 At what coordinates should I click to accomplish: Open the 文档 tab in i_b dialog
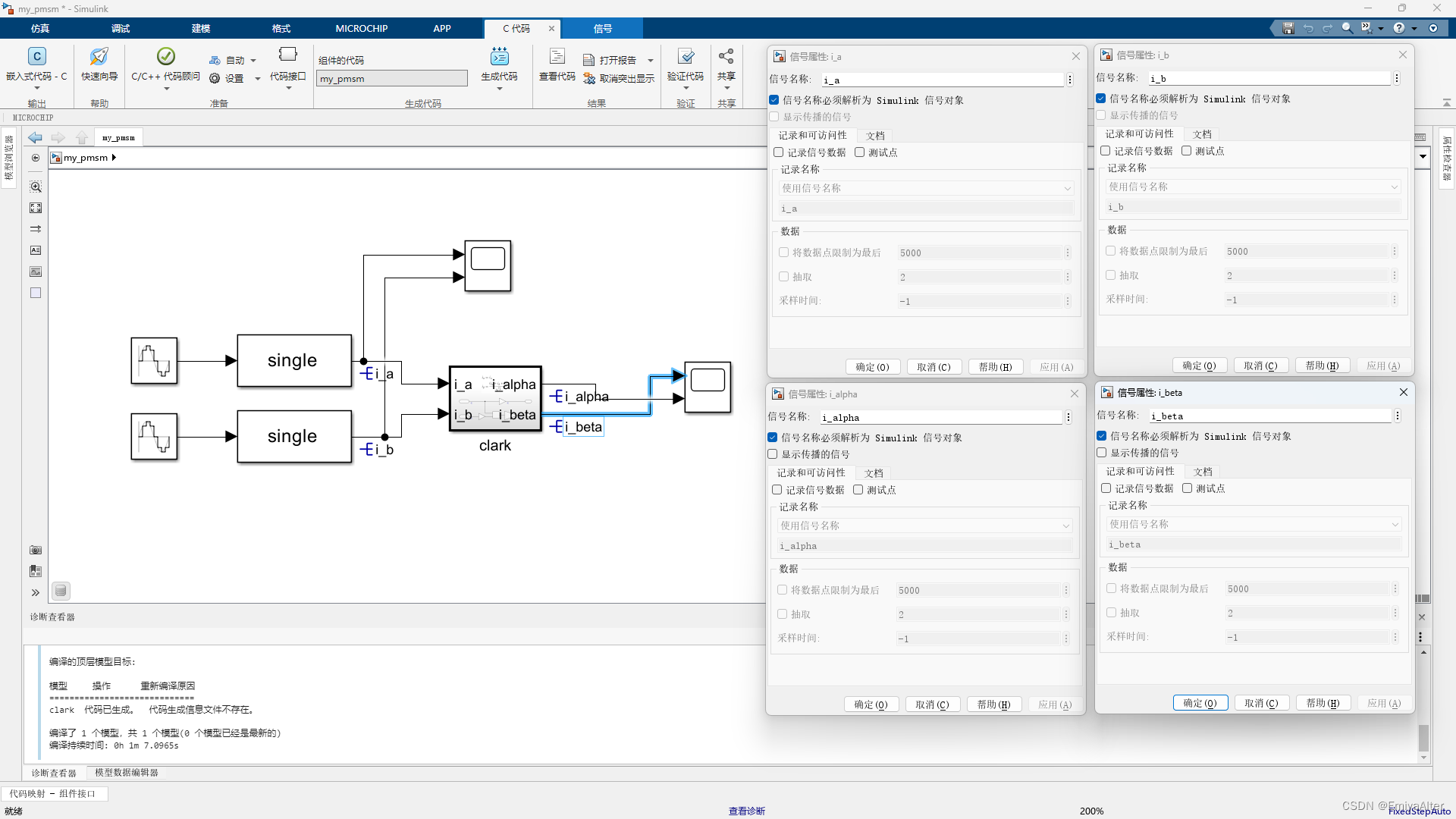coord(1202,133)
